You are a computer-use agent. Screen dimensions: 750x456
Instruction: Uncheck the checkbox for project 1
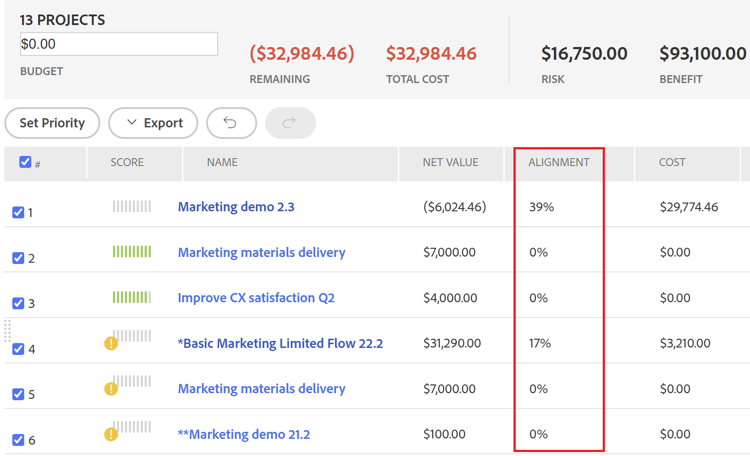[x=18, y=212]
